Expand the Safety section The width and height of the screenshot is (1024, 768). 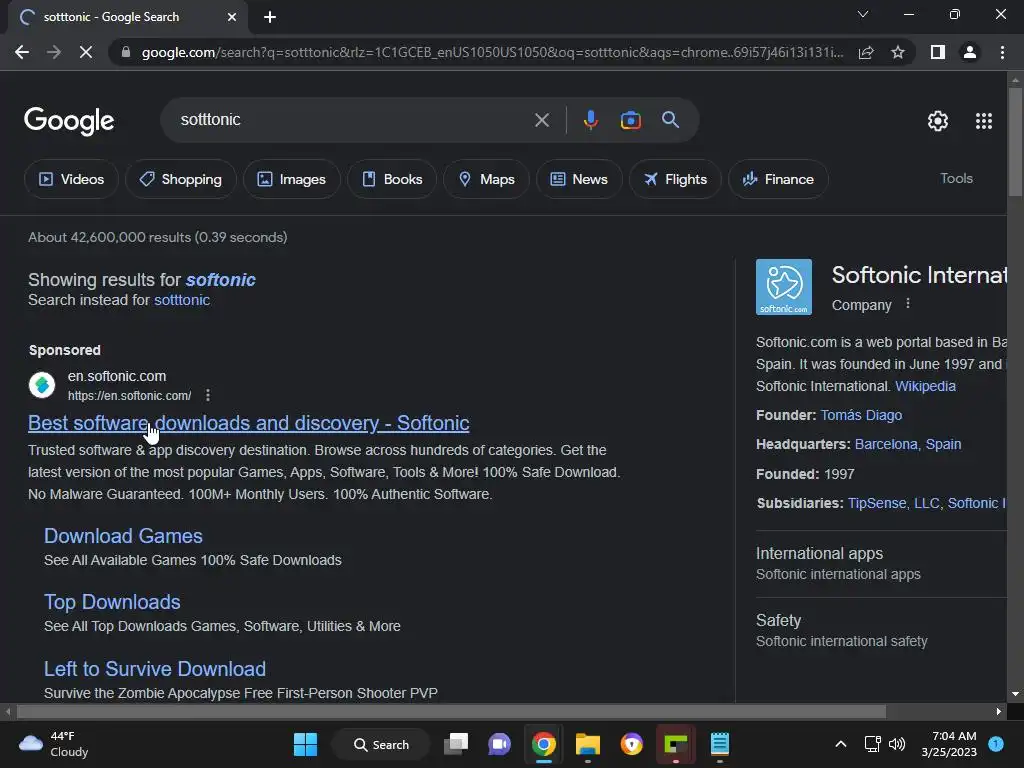point(881,631)
